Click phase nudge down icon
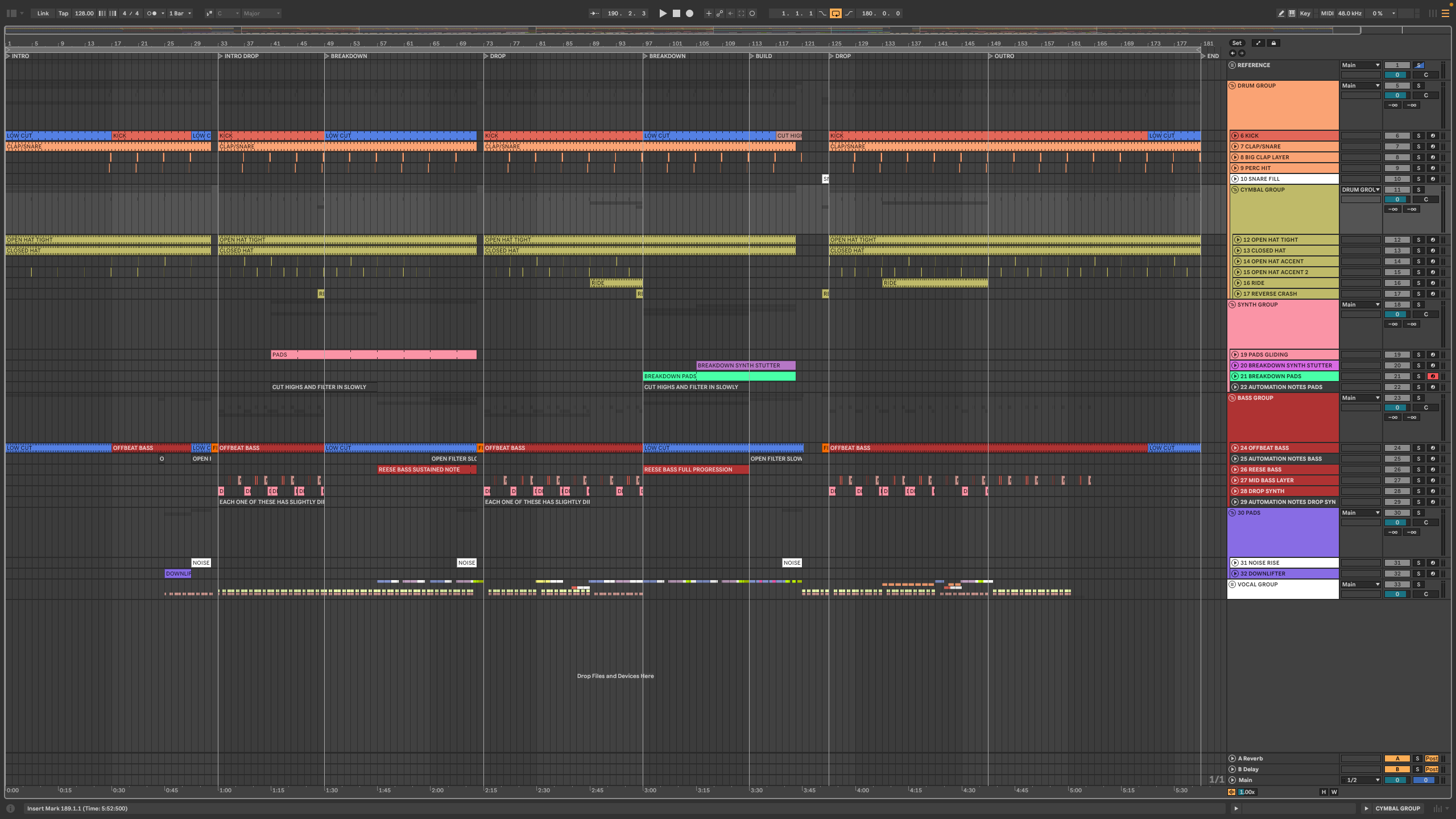The image size is (1456, 819). tap(102, 13)
